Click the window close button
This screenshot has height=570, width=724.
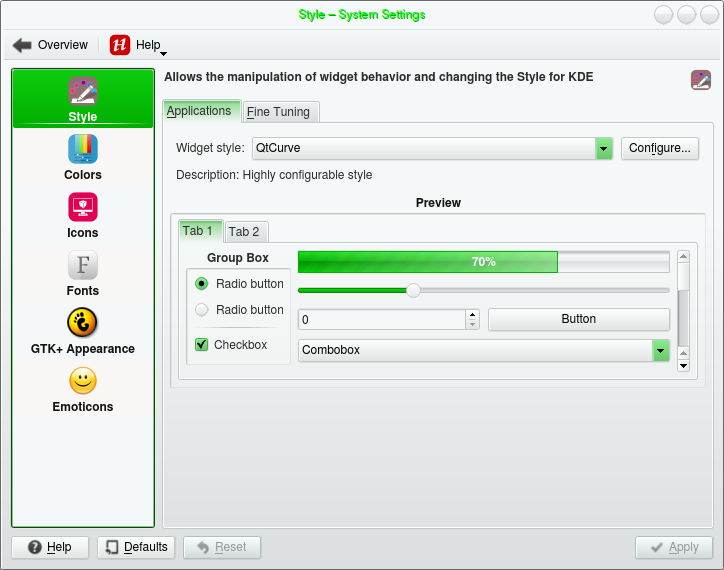[x=710, y=15]
